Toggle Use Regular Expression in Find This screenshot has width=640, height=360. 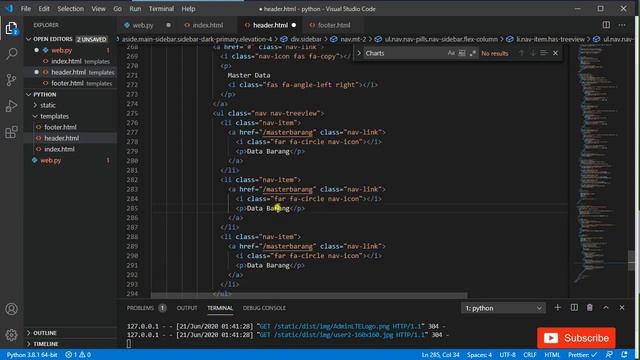click(473, 53)
